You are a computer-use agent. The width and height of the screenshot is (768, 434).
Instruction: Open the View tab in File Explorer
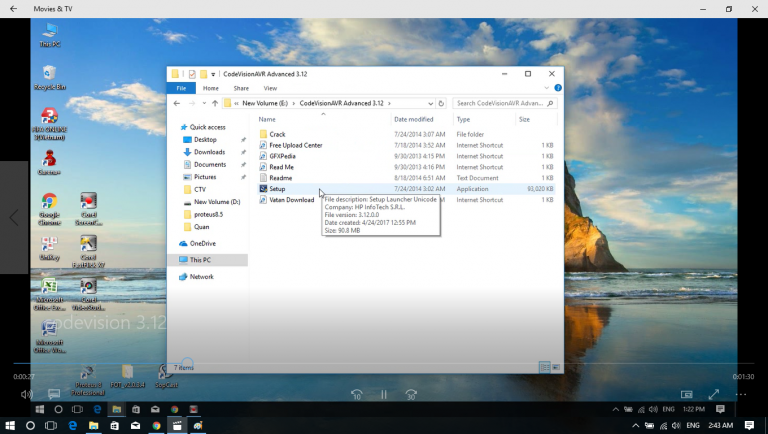click(270, 88)
